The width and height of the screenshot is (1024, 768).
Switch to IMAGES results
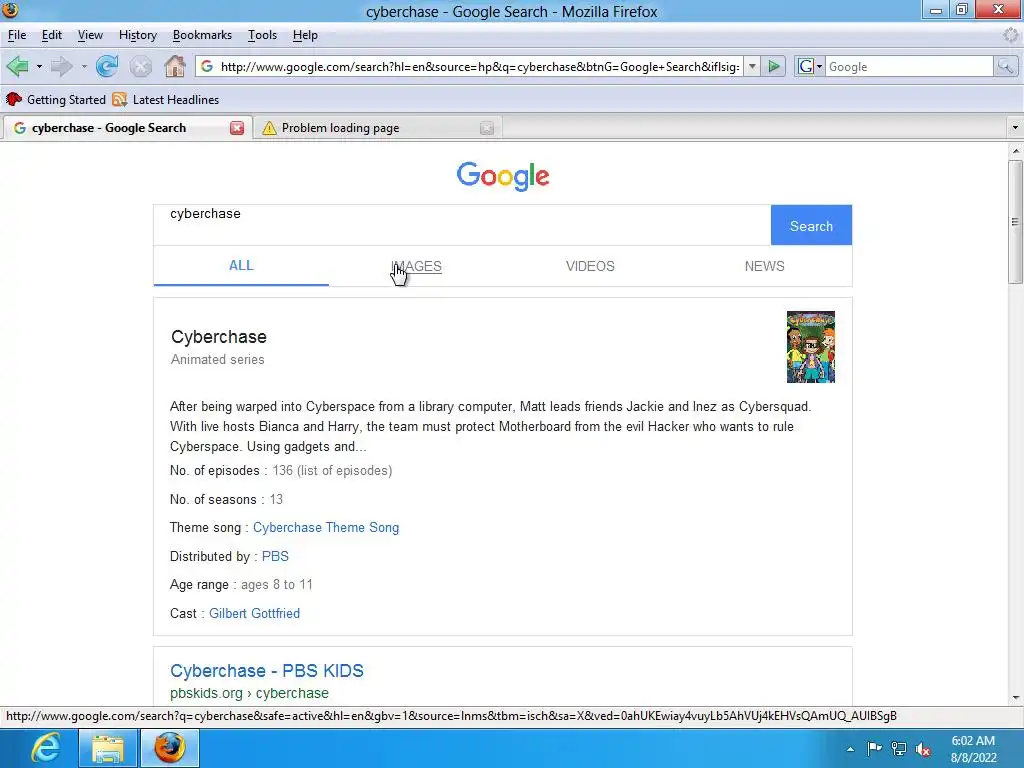click(416, 266)
